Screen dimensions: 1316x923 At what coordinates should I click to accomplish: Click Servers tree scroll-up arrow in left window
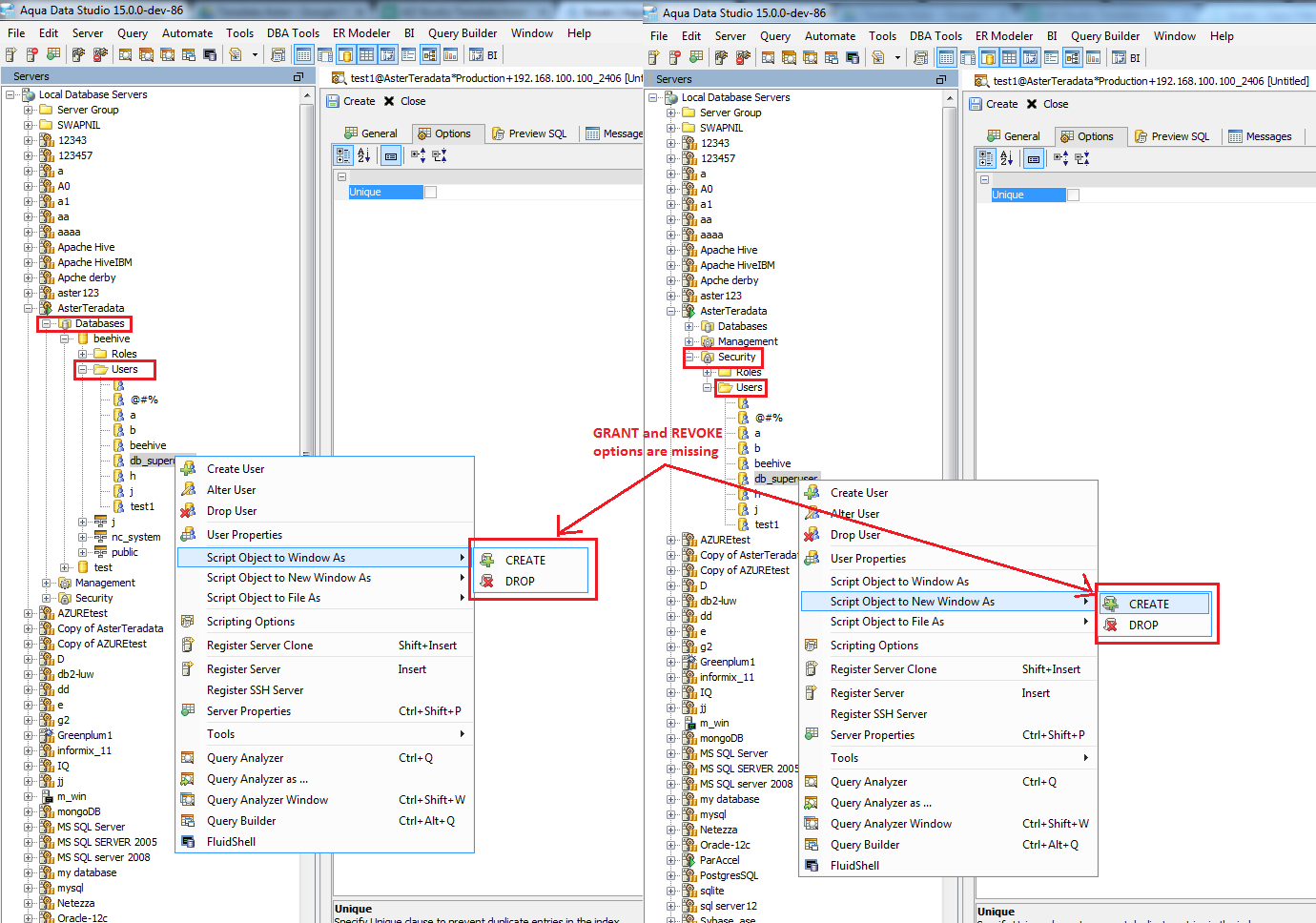click(x=307, y=96)
